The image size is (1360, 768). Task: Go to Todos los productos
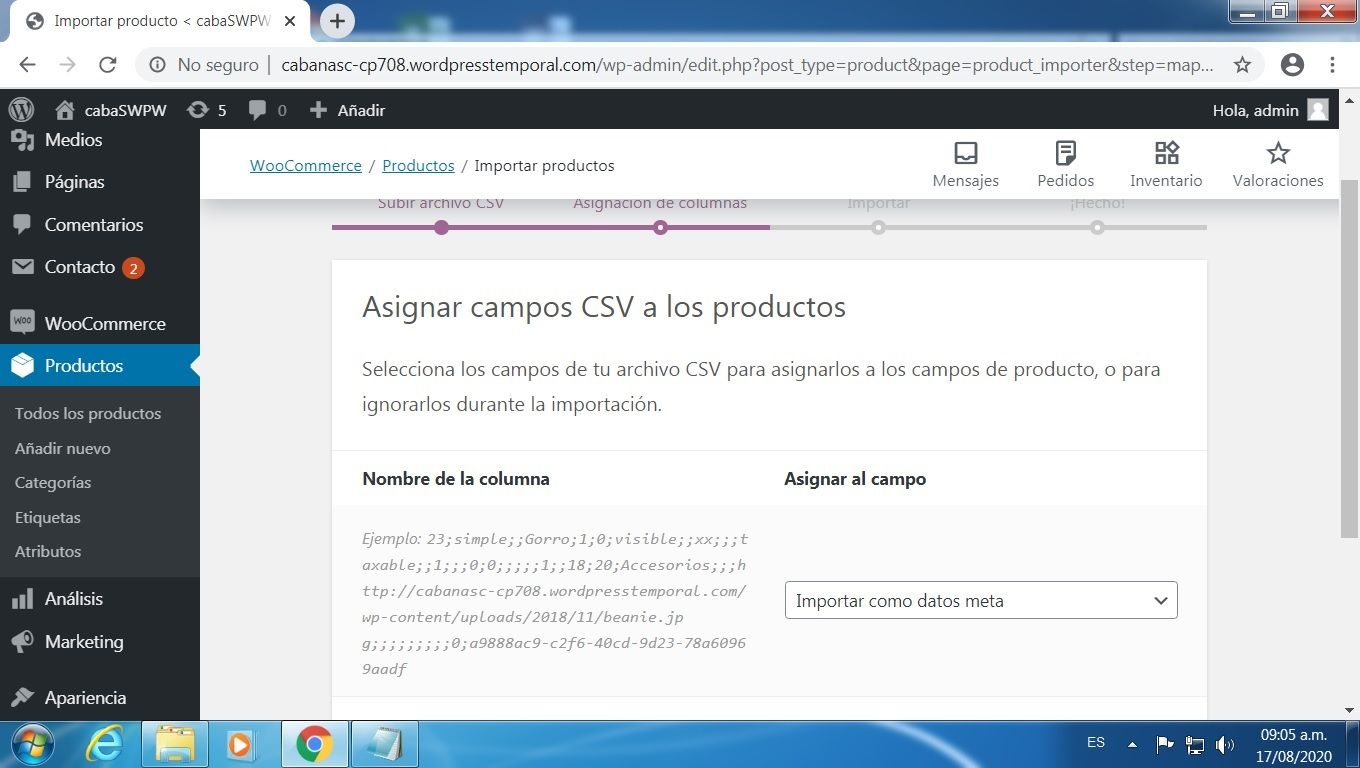(x=88, y=414)
